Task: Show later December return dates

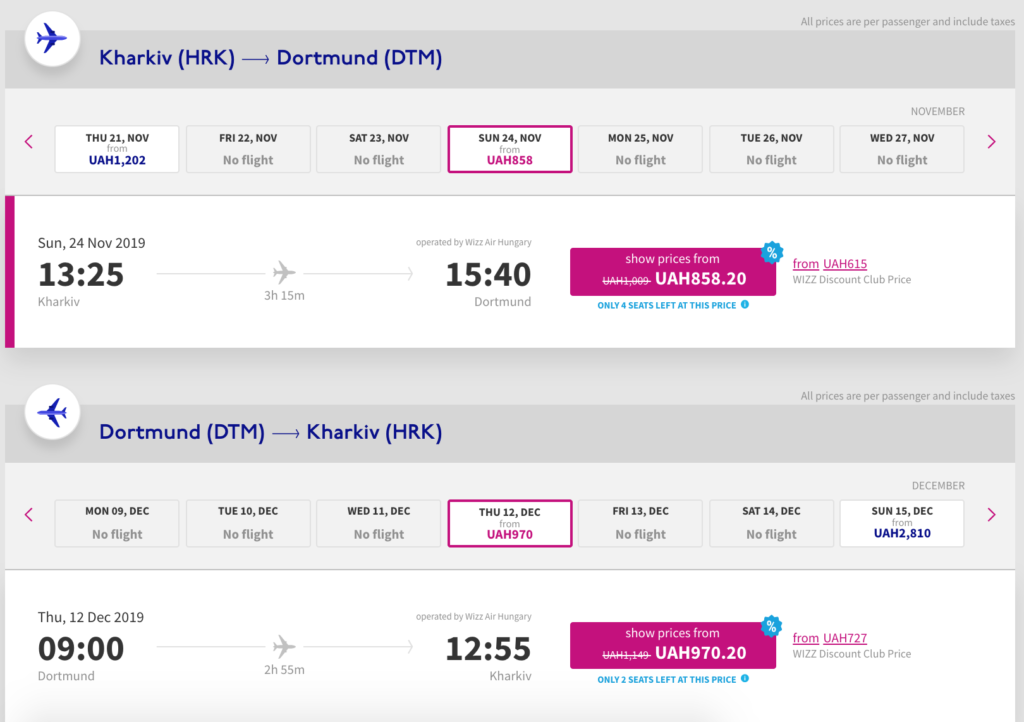Action: 991,515
